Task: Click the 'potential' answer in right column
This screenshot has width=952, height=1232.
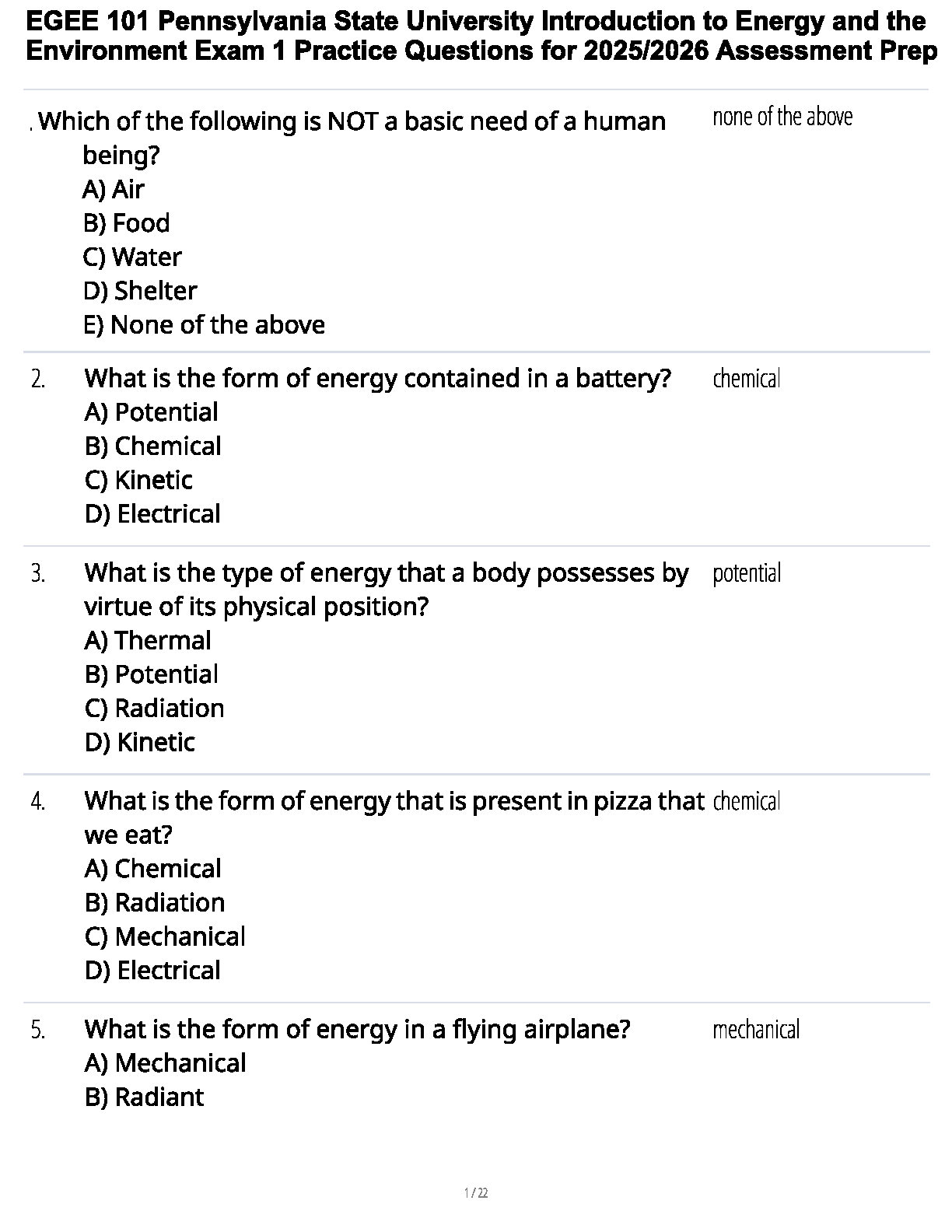Action: pos(747,573)
